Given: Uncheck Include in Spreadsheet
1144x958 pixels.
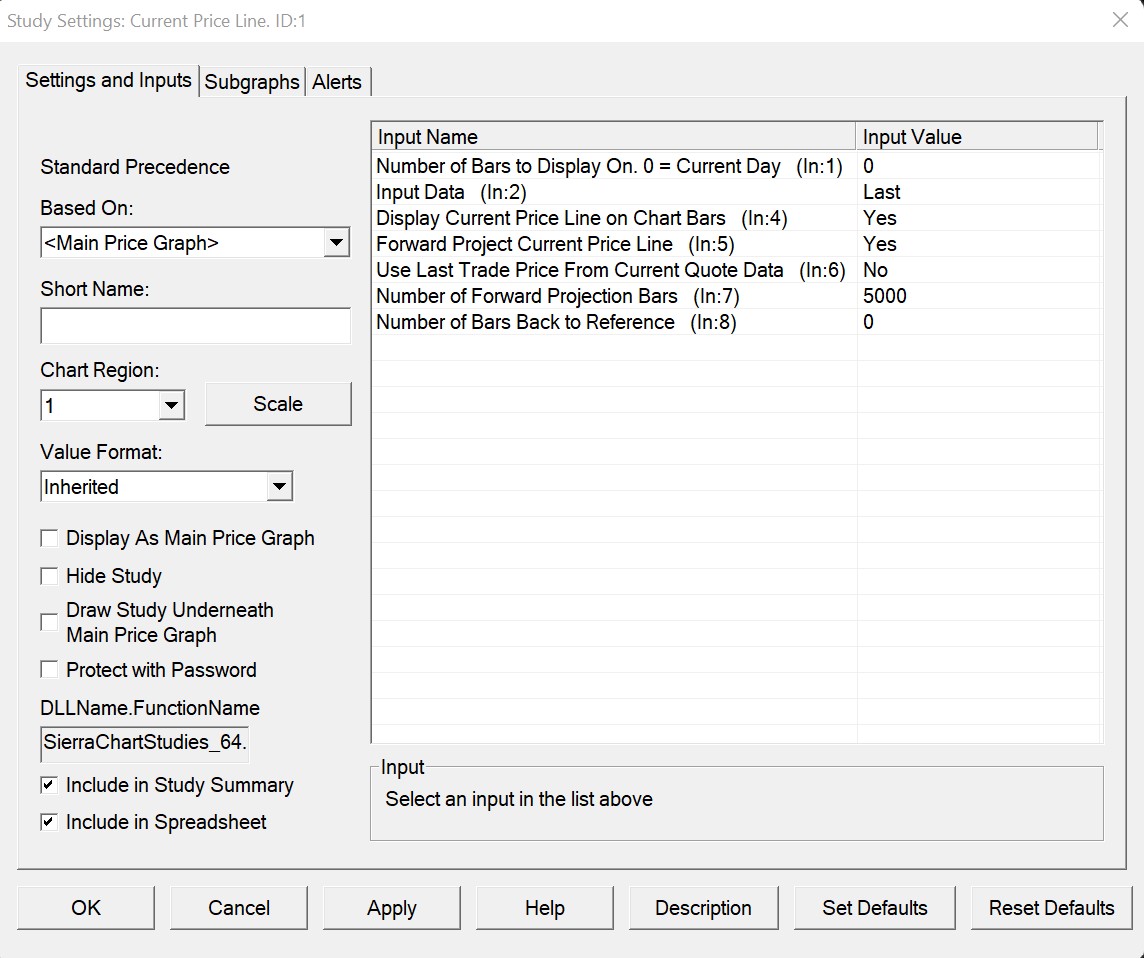Looking at the screenshot, I should click(49, 823).
